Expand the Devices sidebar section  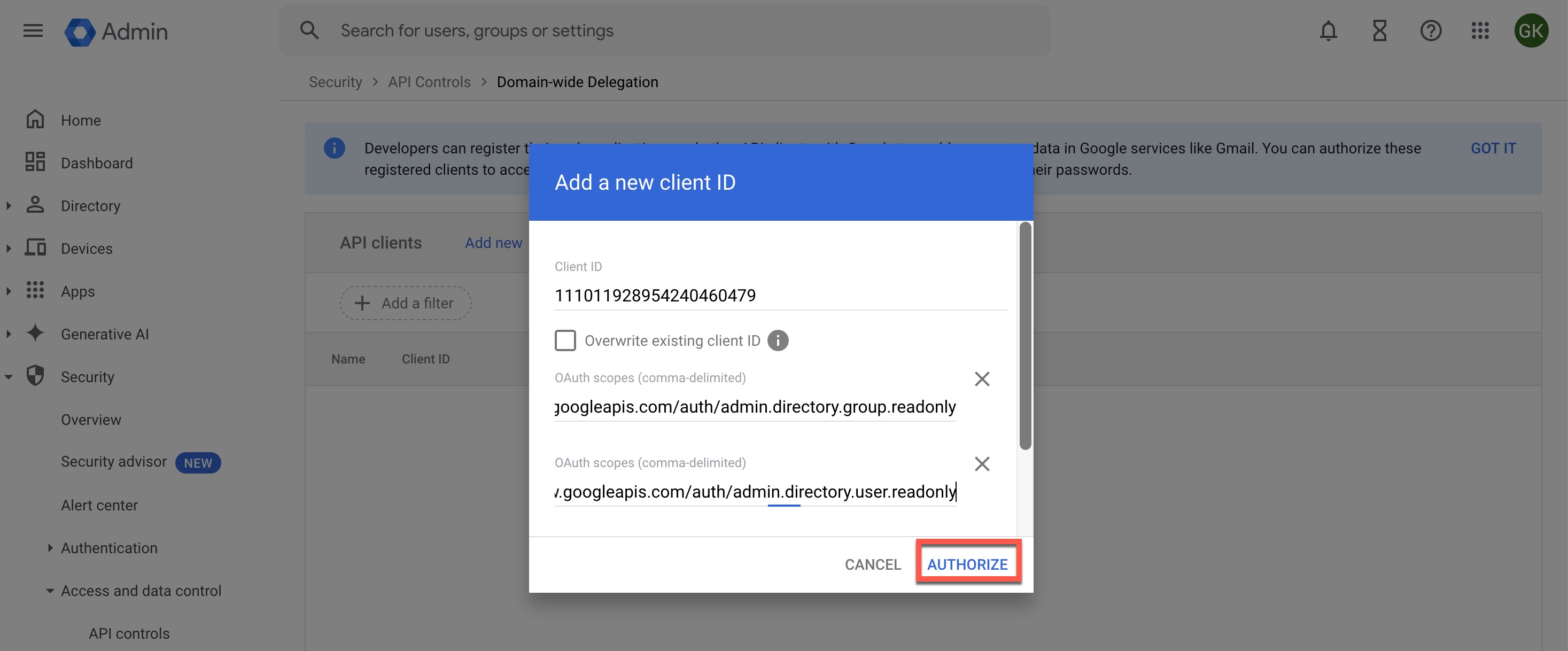point(9,249)
